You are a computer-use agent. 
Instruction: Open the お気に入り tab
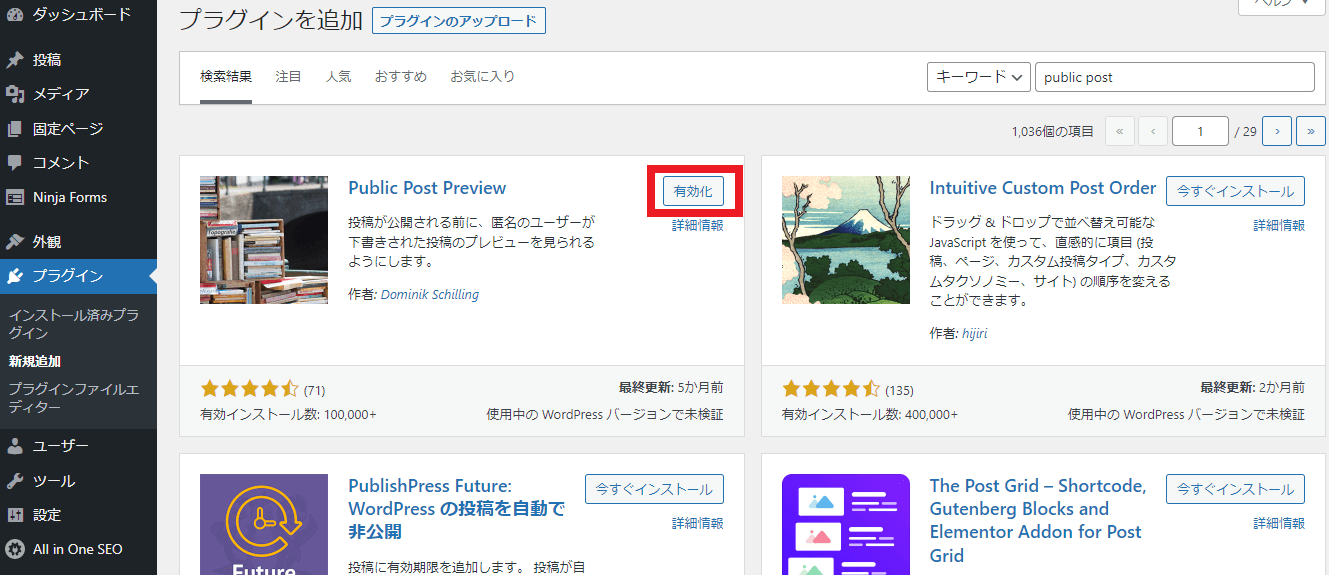(482, 77)
